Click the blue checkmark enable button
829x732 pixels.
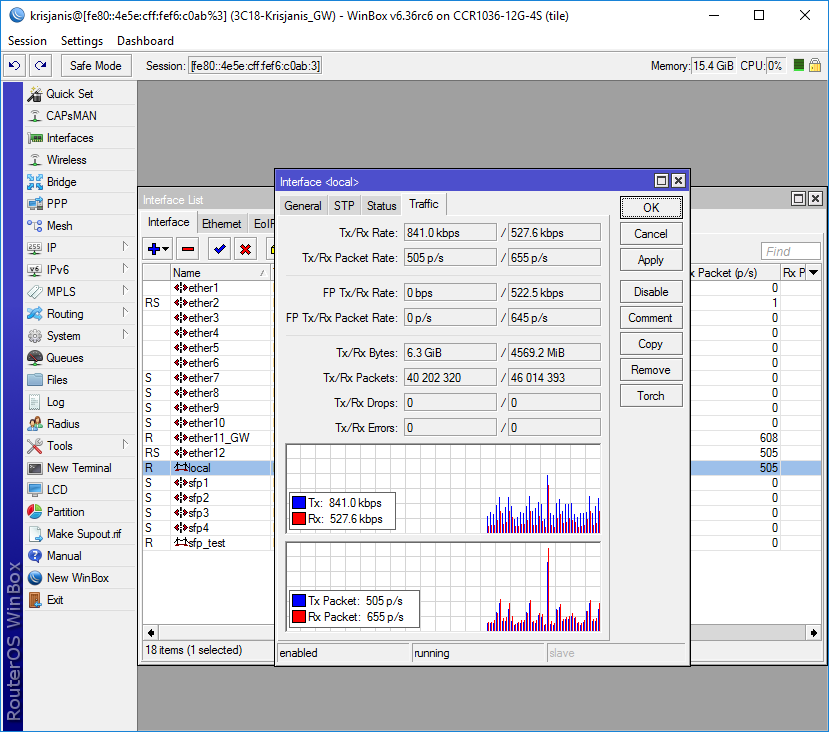219,248
